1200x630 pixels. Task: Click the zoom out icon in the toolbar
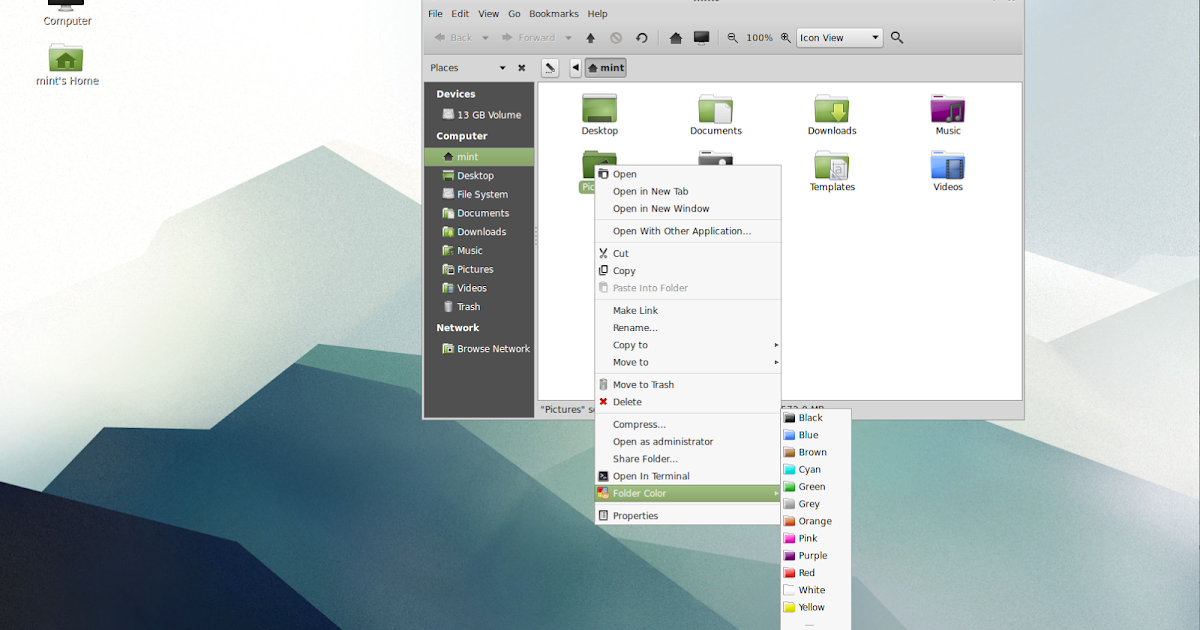click(732, 37)
